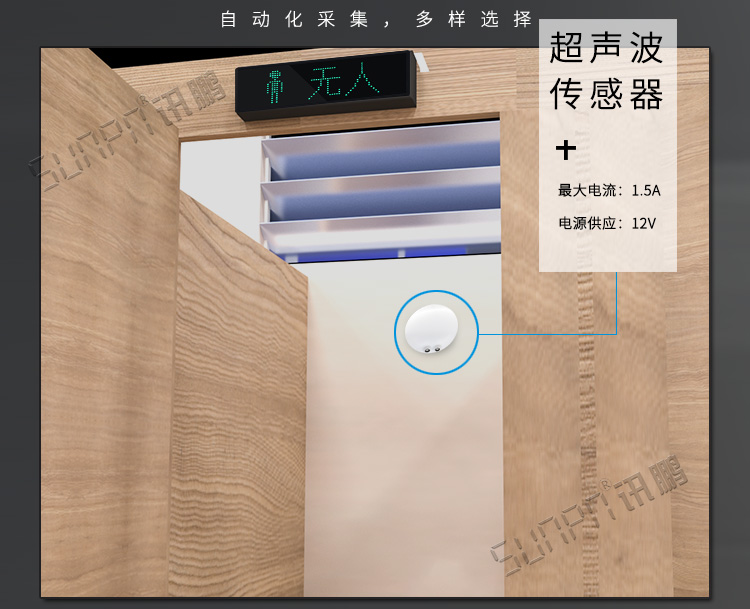The height and width of the screenshot is (609, 750).
Task: Select the 电源供应：12V specification line
Action: (x=607, y=223)
